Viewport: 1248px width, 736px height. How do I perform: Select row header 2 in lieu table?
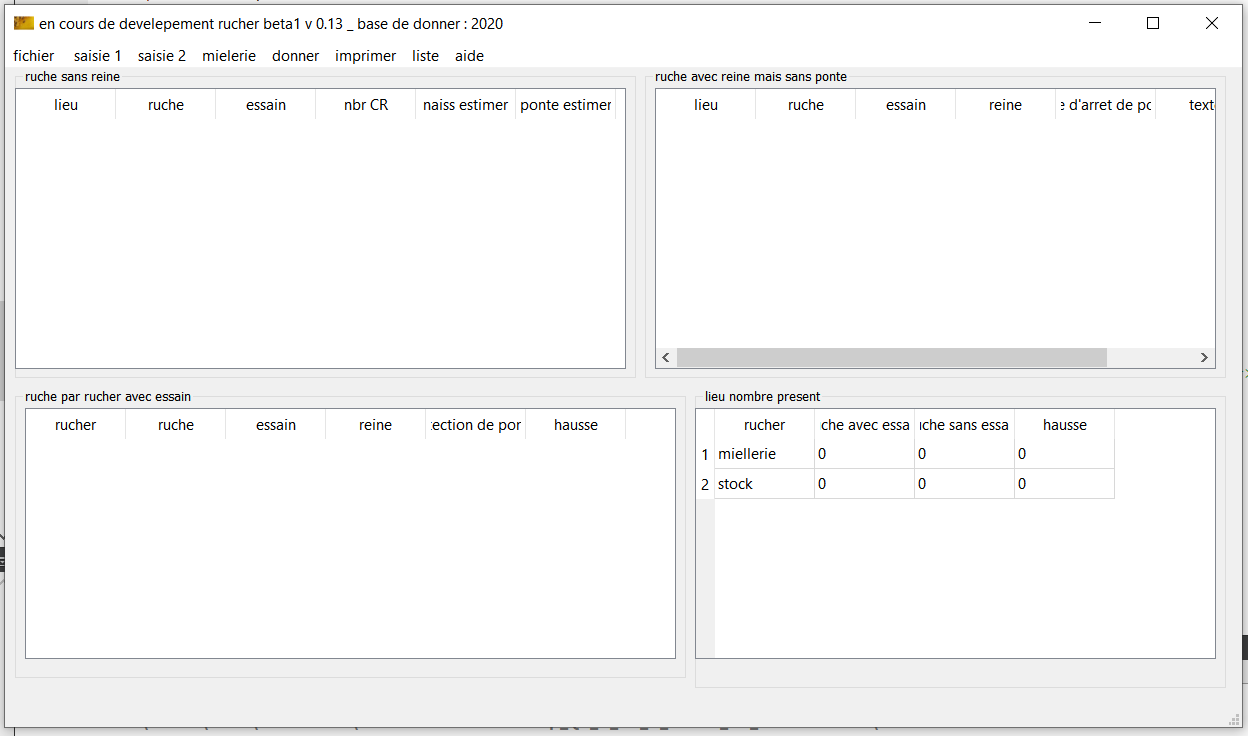pos(705,484)
